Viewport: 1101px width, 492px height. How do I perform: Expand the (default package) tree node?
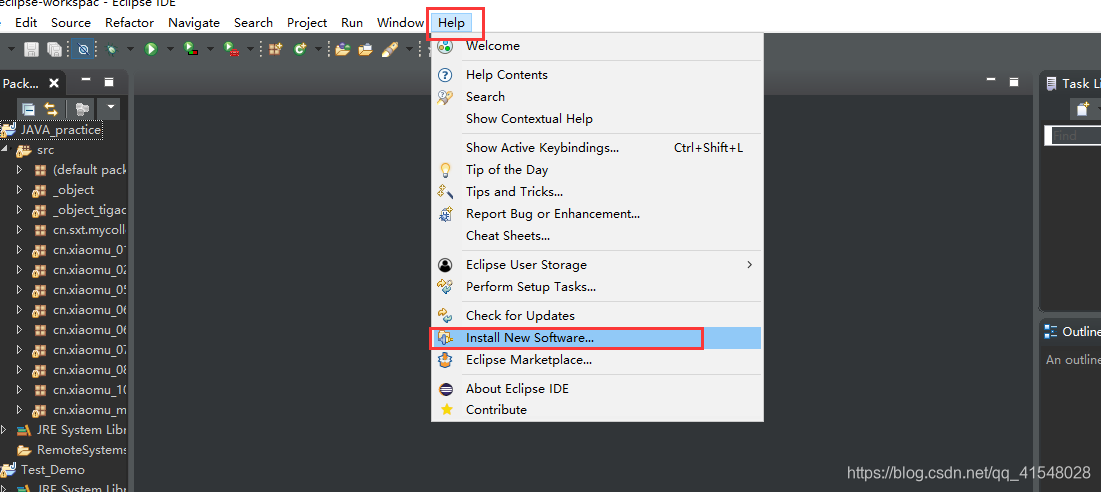(x=20, y=170)
